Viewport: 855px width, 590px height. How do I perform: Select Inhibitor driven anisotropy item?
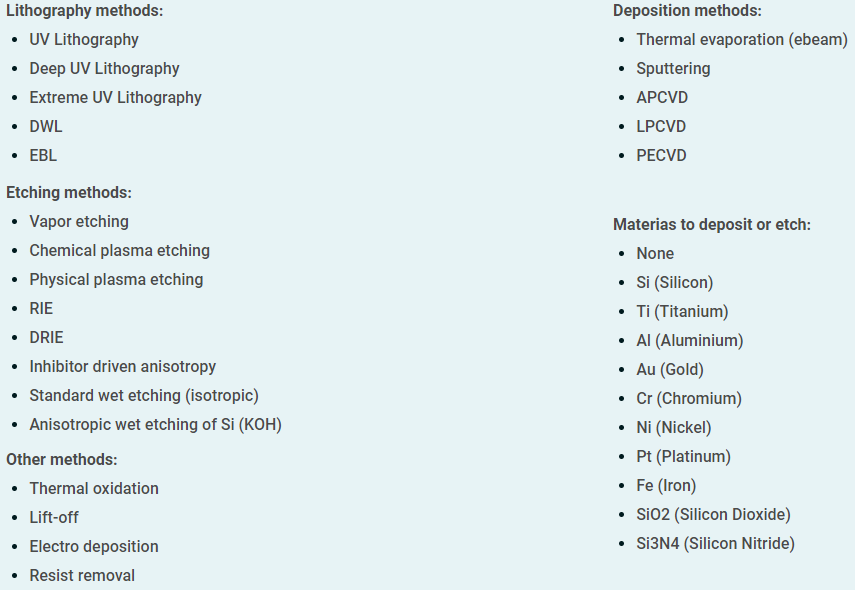coord(123,366)
